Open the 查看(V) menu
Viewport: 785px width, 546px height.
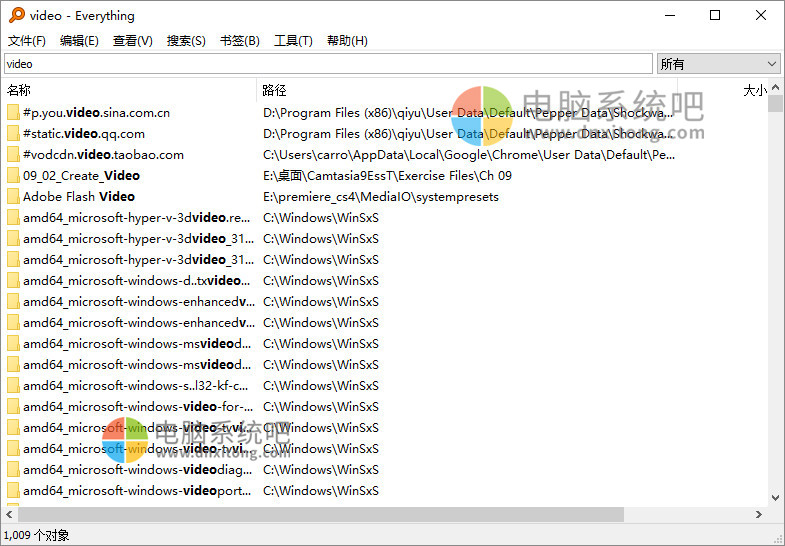coord(133,41)
